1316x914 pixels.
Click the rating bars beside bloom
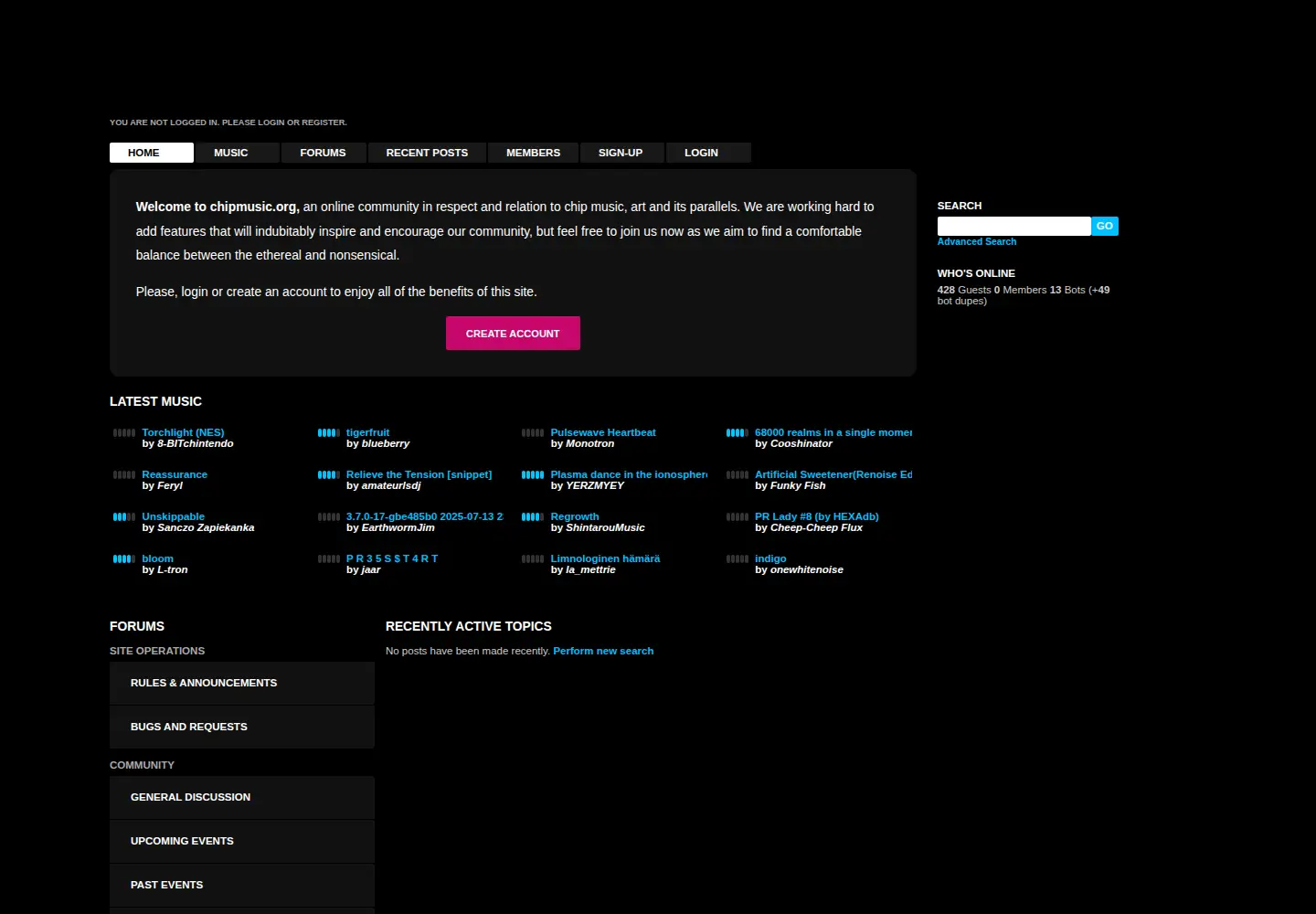click(124, 559)
